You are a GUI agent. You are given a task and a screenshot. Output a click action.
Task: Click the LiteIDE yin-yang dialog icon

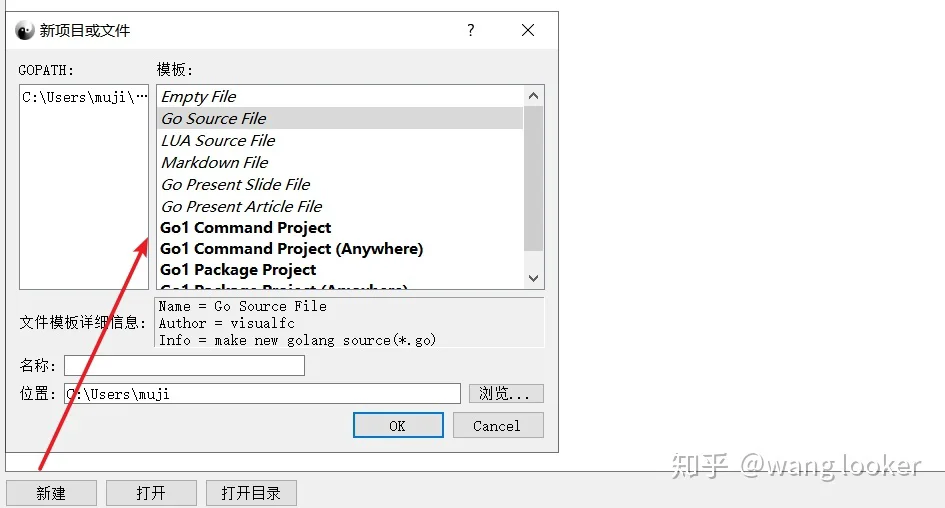pos(25,30)
